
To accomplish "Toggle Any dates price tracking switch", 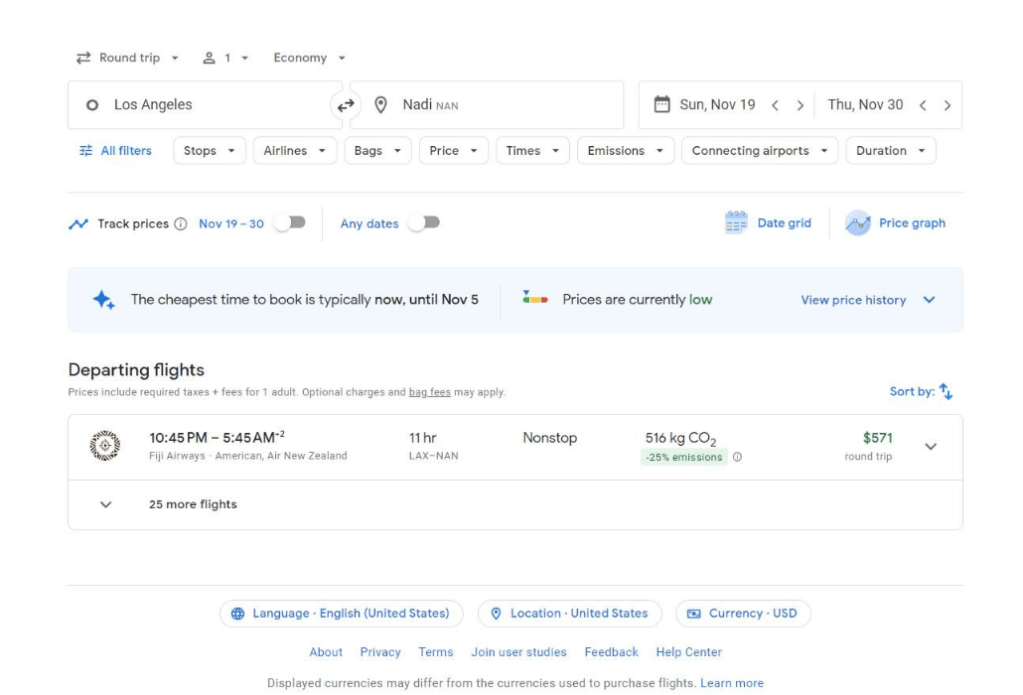I will [424, 223].
